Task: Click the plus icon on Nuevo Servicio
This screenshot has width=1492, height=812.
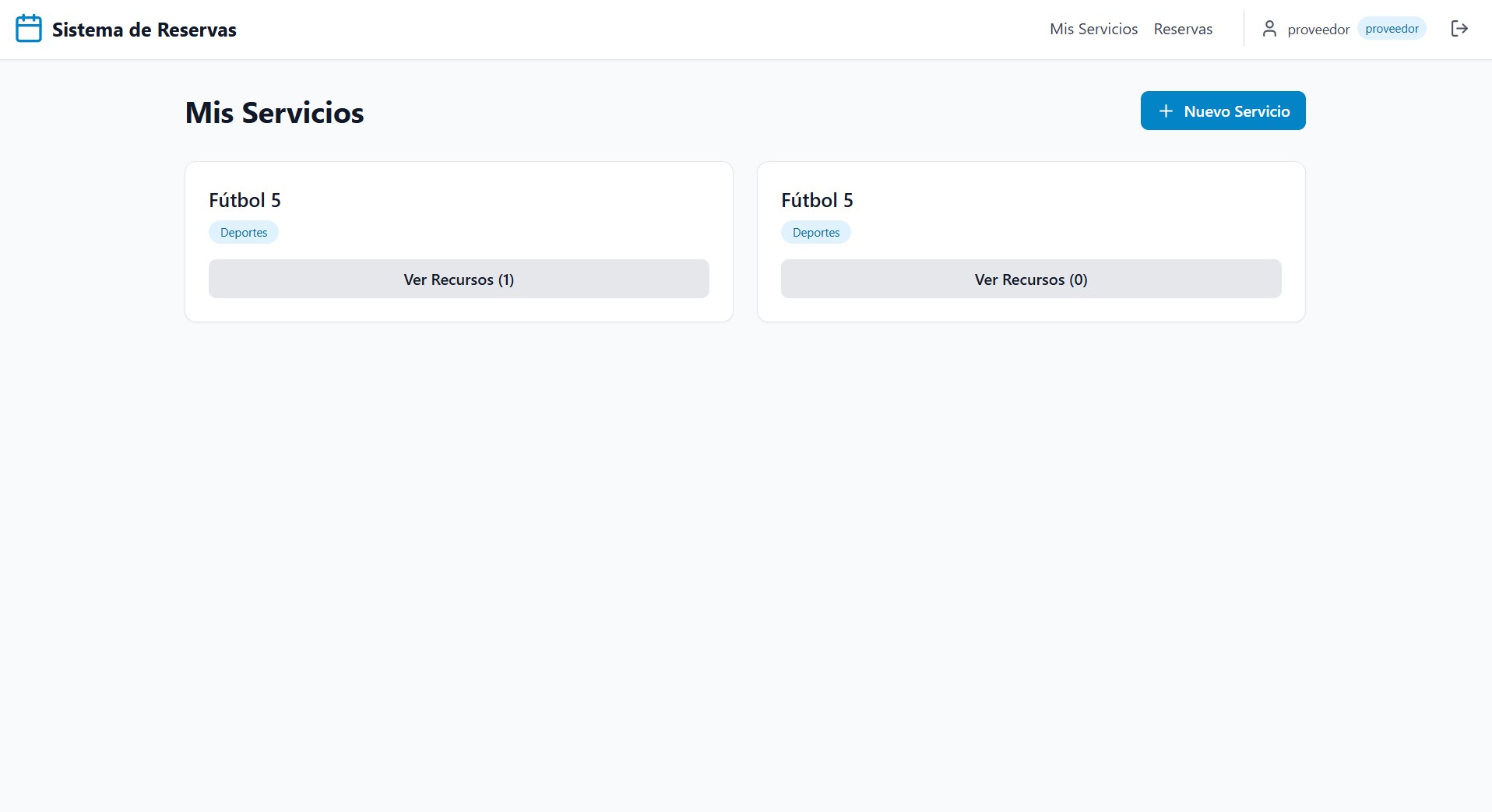Action: (x=1165, y=111)
